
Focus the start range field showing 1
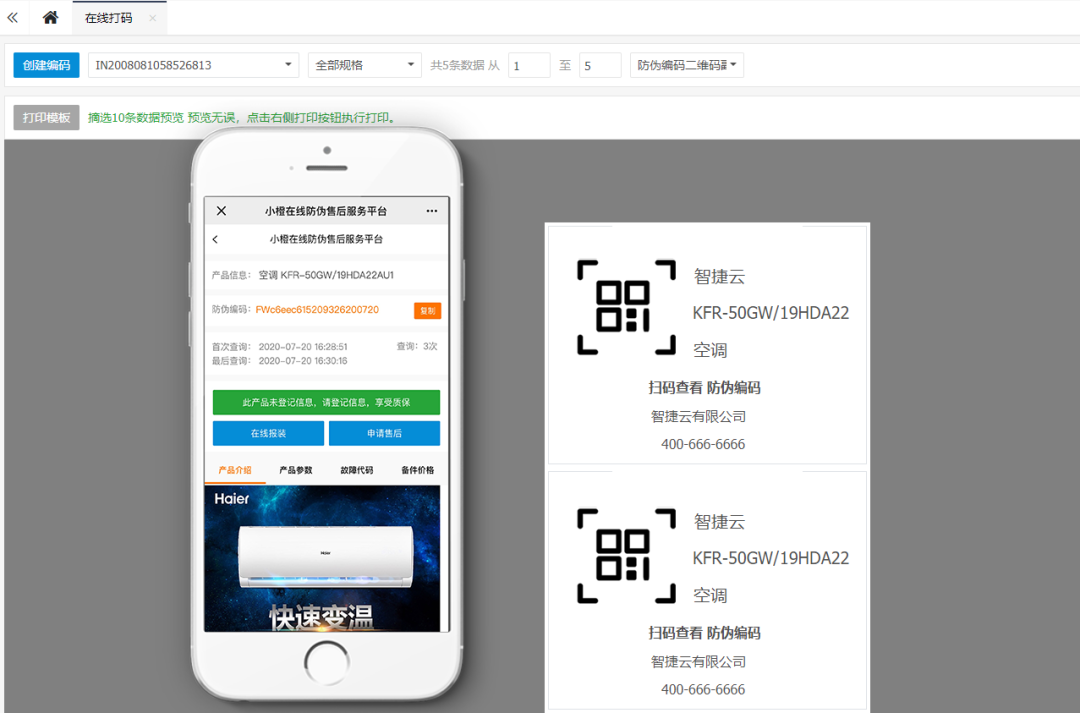[529, 65]
